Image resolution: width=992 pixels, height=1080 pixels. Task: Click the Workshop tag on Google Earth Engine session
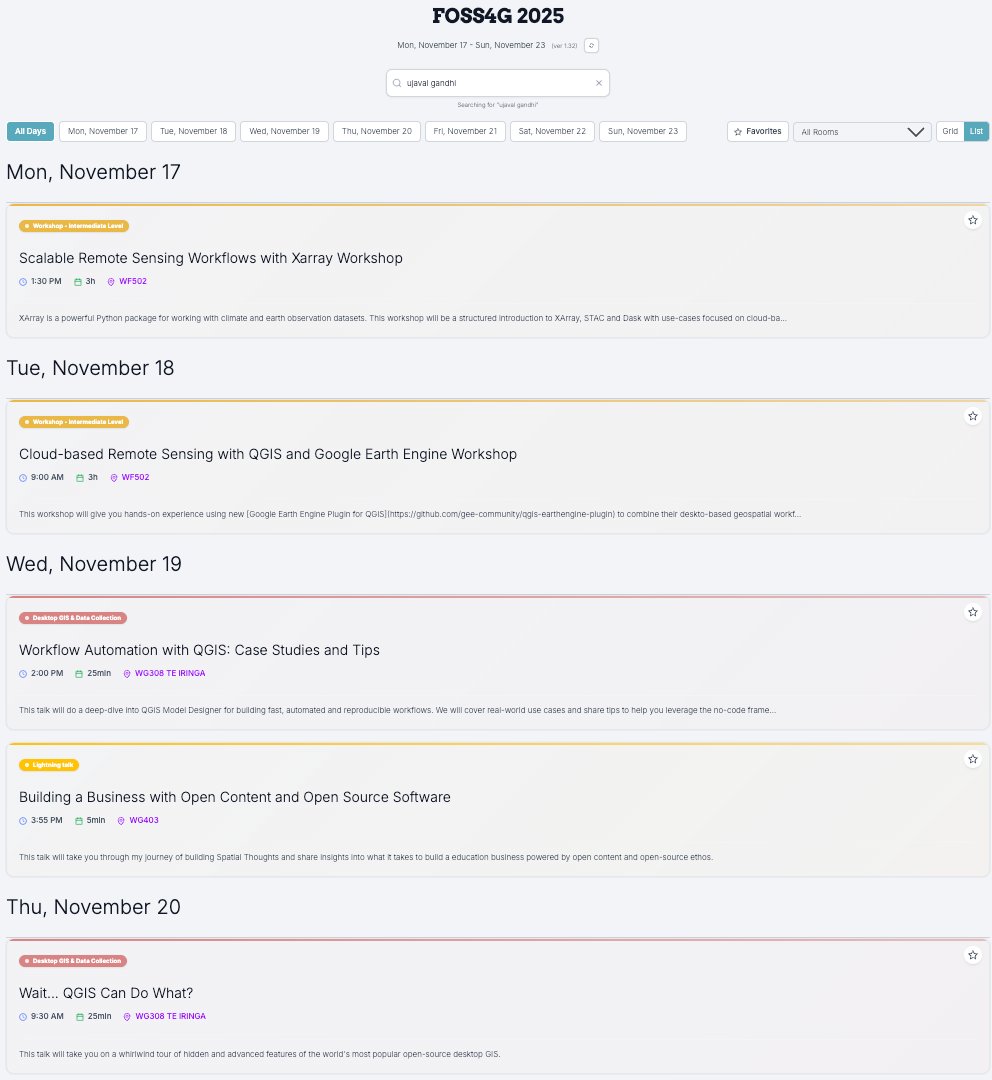point(74,422)
